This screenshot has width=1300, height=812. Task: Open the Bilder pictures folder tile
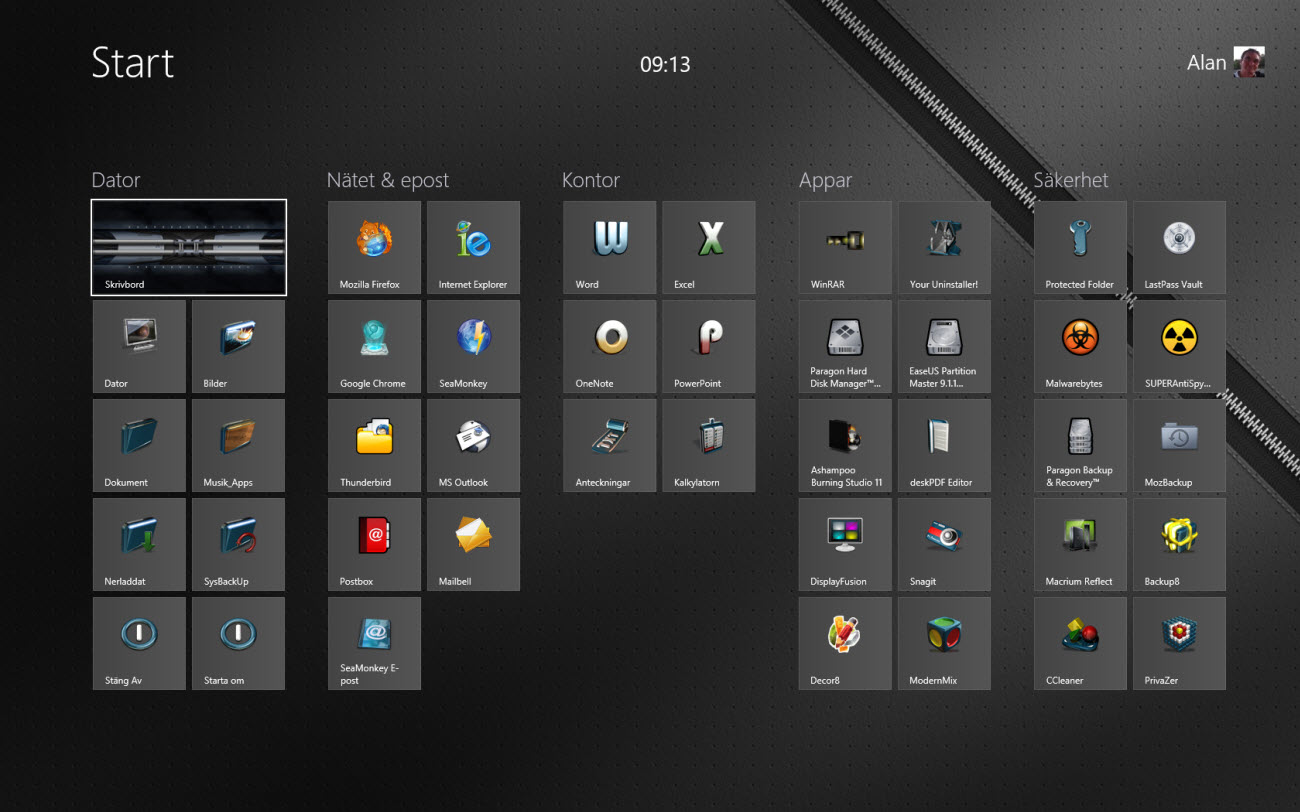pos(238,346)
